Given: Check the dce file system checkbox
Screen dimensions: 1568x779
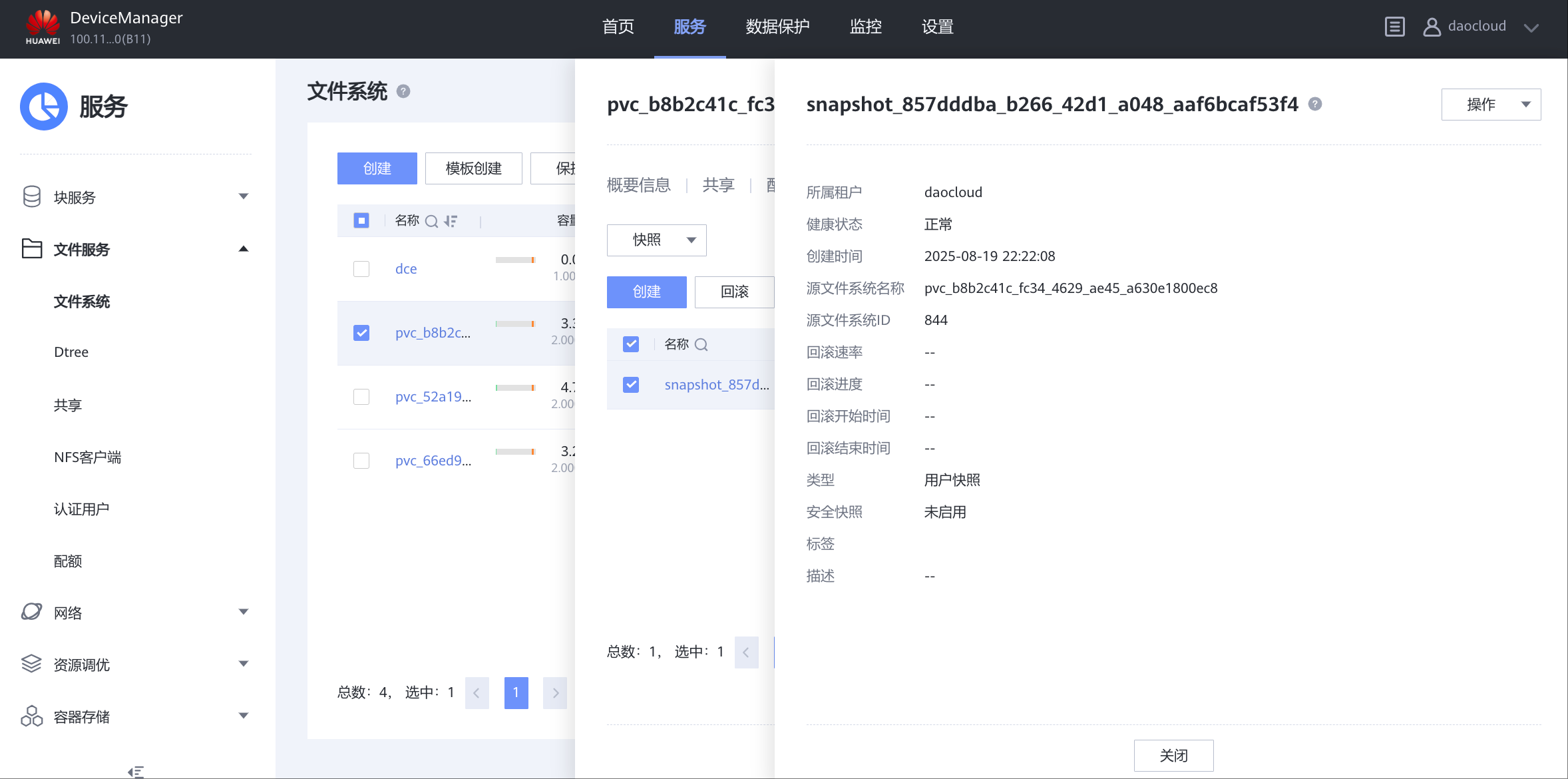Looking at the screenshot, I should coord(361,269).
